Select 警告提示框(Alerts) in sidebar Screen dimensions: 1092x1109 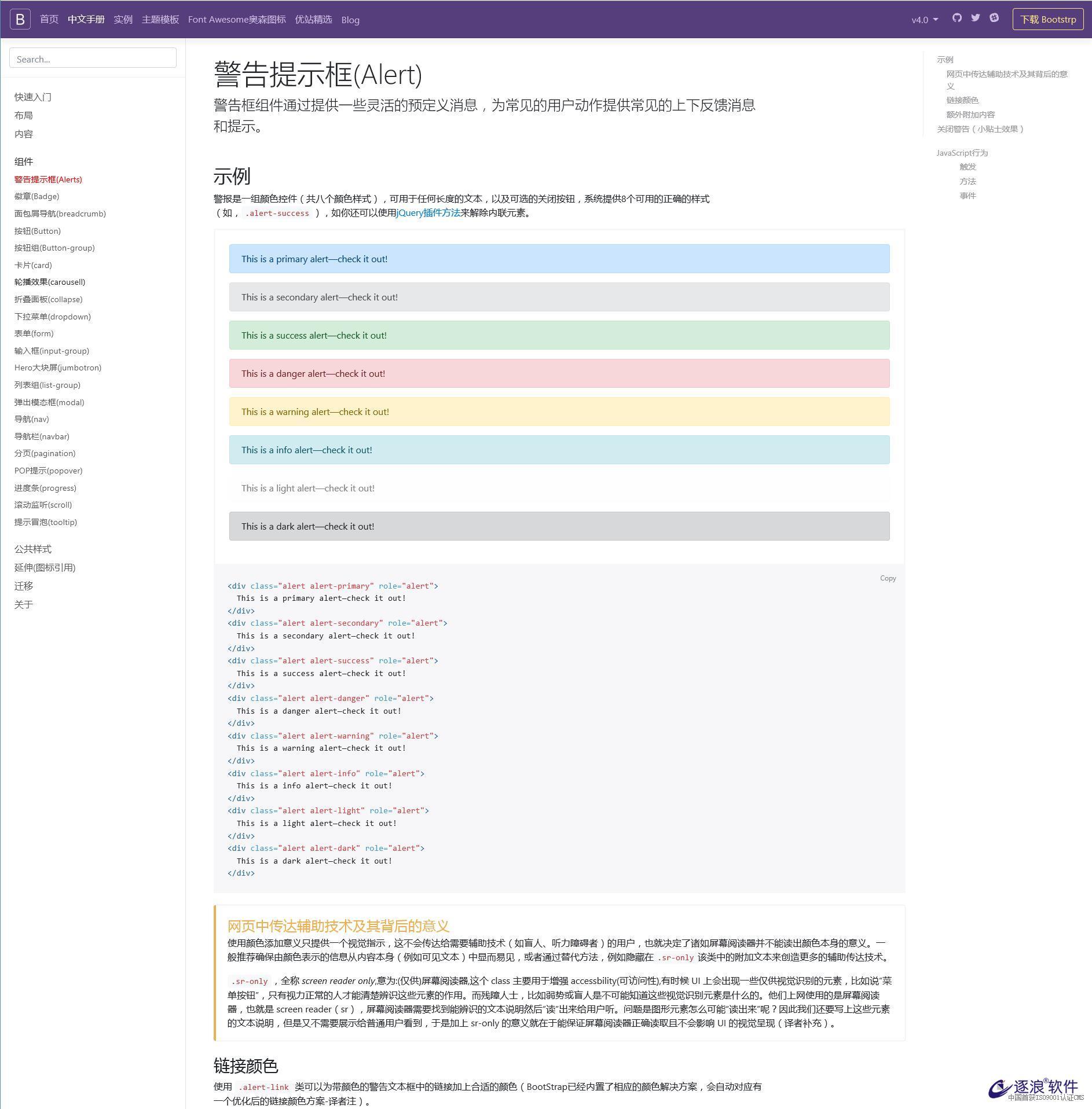pyautogui.click(x=48, y=179)
